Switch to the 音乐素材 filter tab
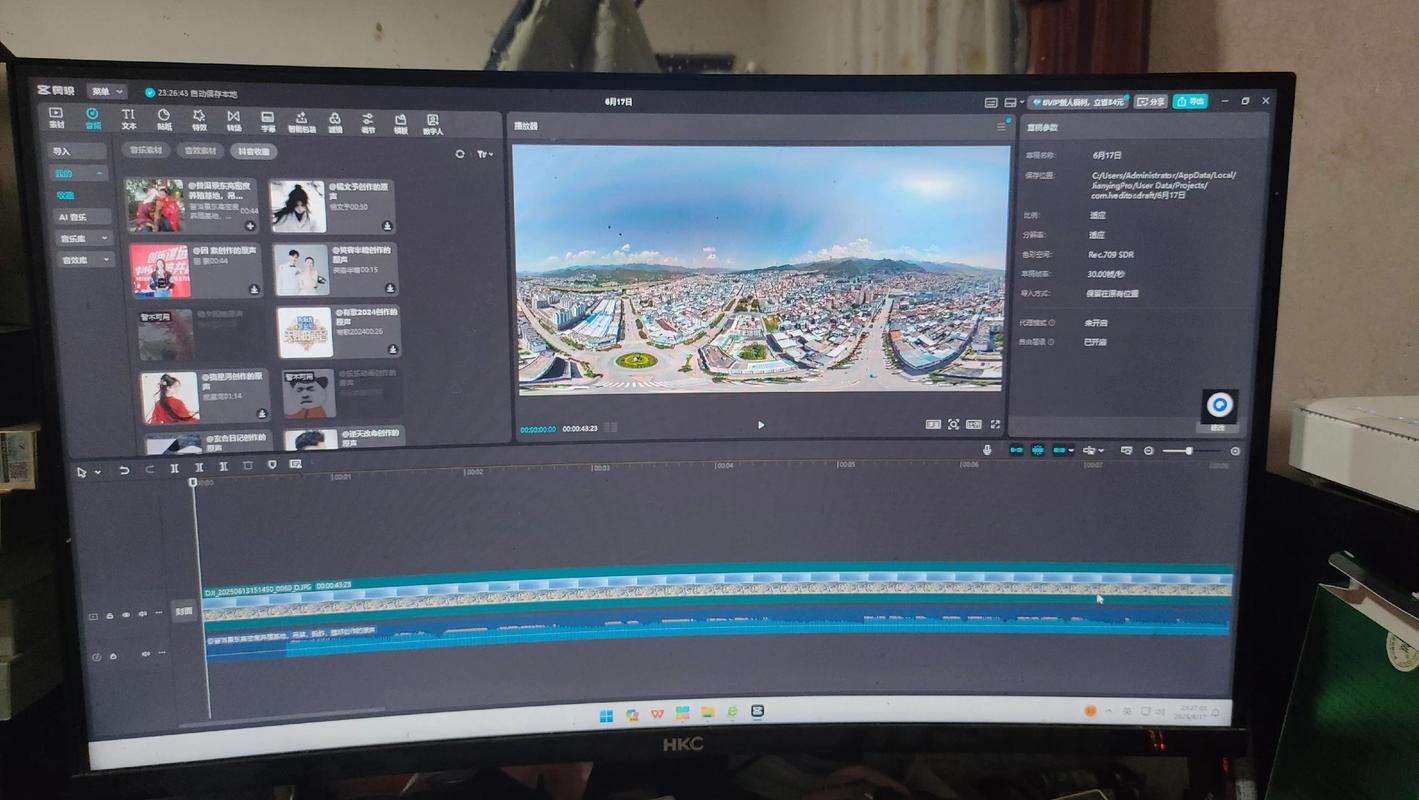 click(146, 150)
